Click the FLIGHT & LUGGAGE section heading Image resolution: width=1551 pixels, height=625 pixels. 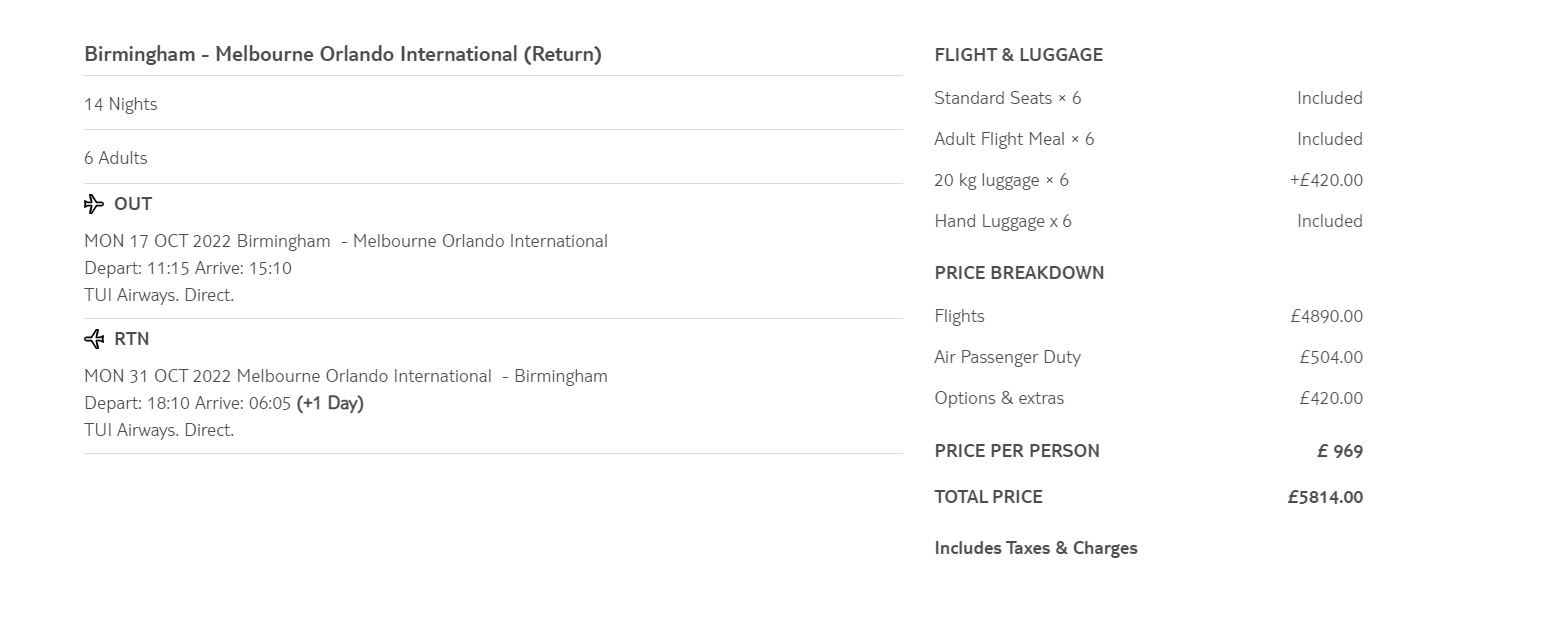point(1018,55)
